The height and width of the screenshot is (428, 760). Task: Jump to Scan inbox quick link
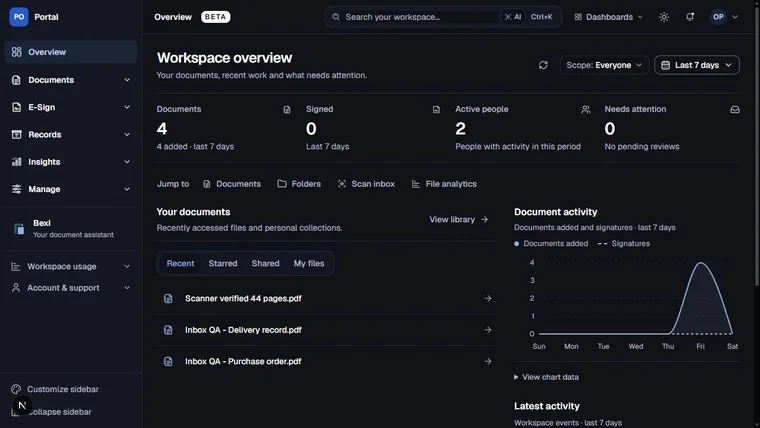(366, 184)
